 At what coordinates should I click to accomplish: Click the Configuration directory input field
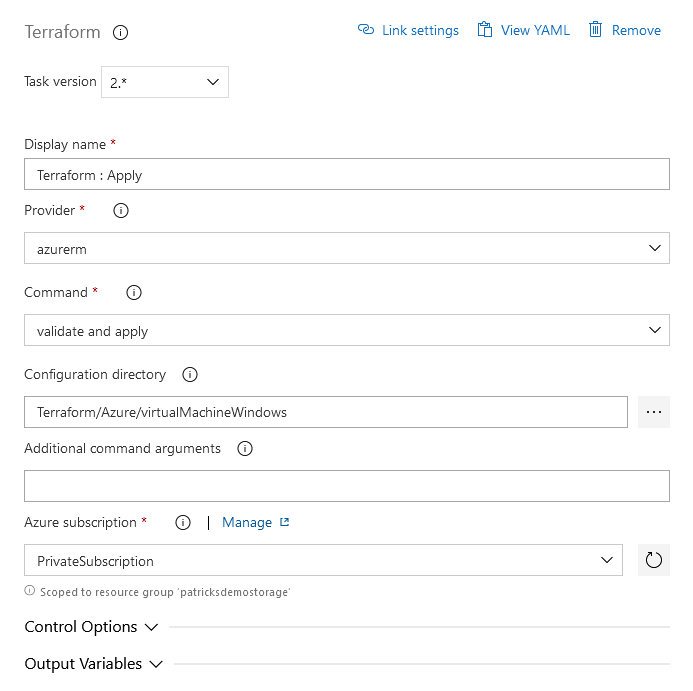point(326,412)
